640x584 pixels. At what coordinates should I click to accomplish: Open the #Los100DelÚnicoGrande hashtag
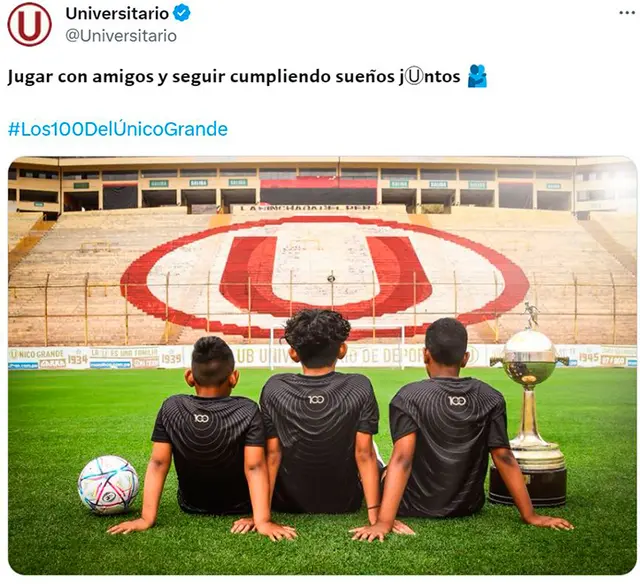pos(118,129)
